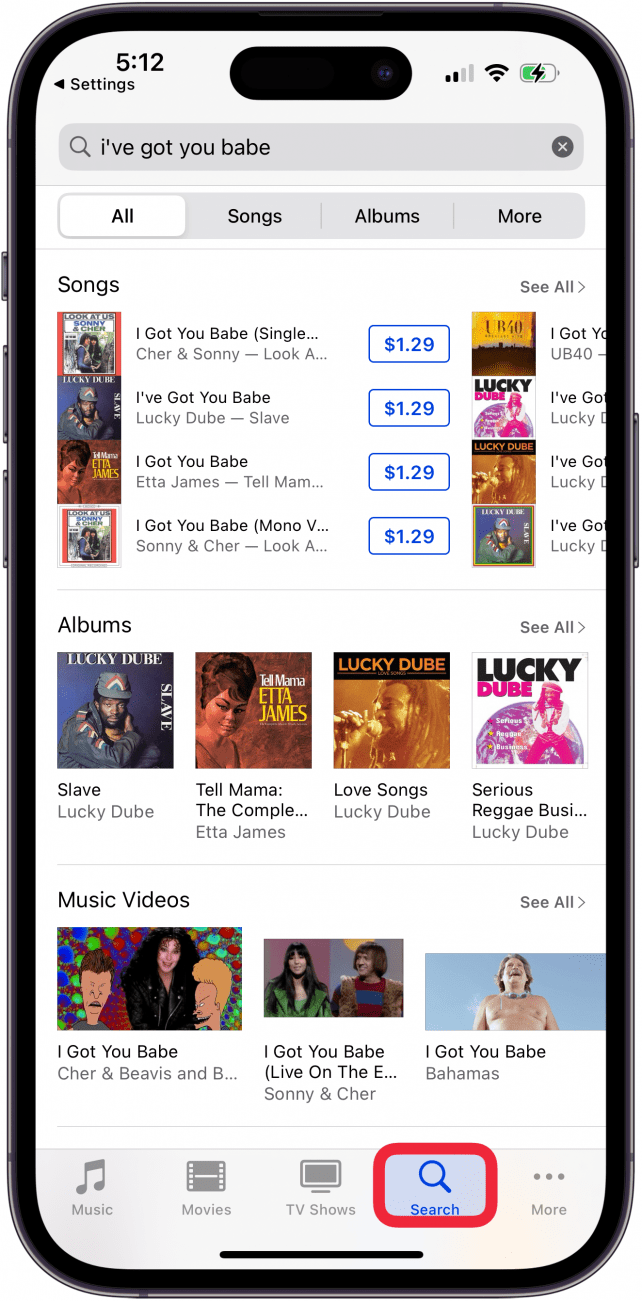Open the Tell Mama album cover
Image resolution: width=642 pixels, height=1301 pixels.
pos(254,711)
